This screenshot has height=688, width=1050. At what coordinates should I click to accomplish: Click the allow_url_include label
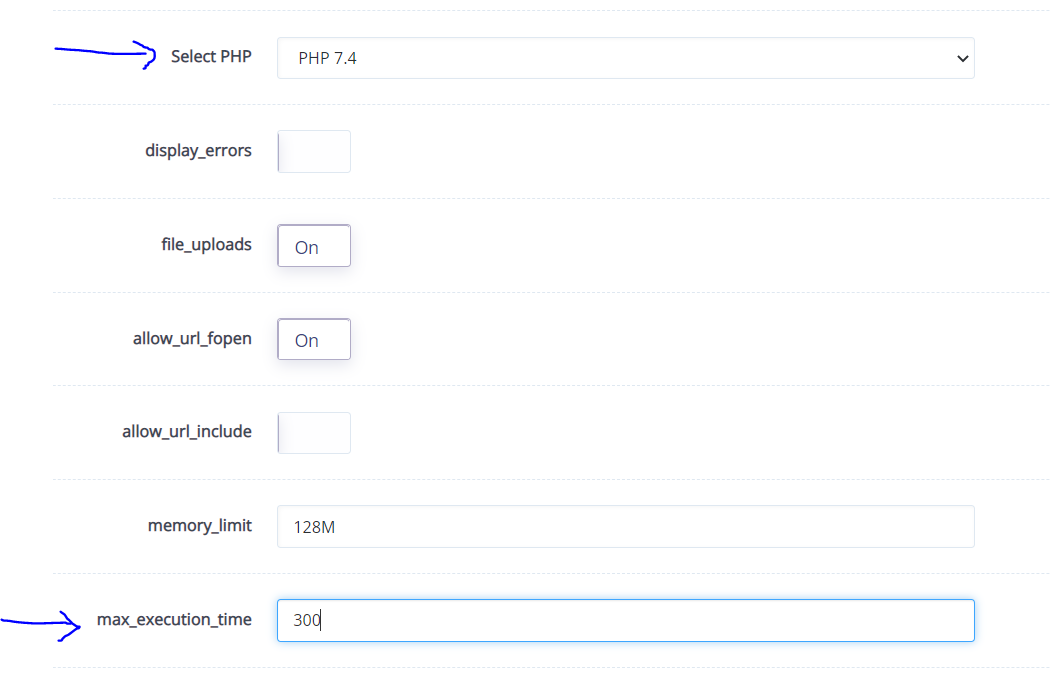pyautogui.click(x=185, y=431)
